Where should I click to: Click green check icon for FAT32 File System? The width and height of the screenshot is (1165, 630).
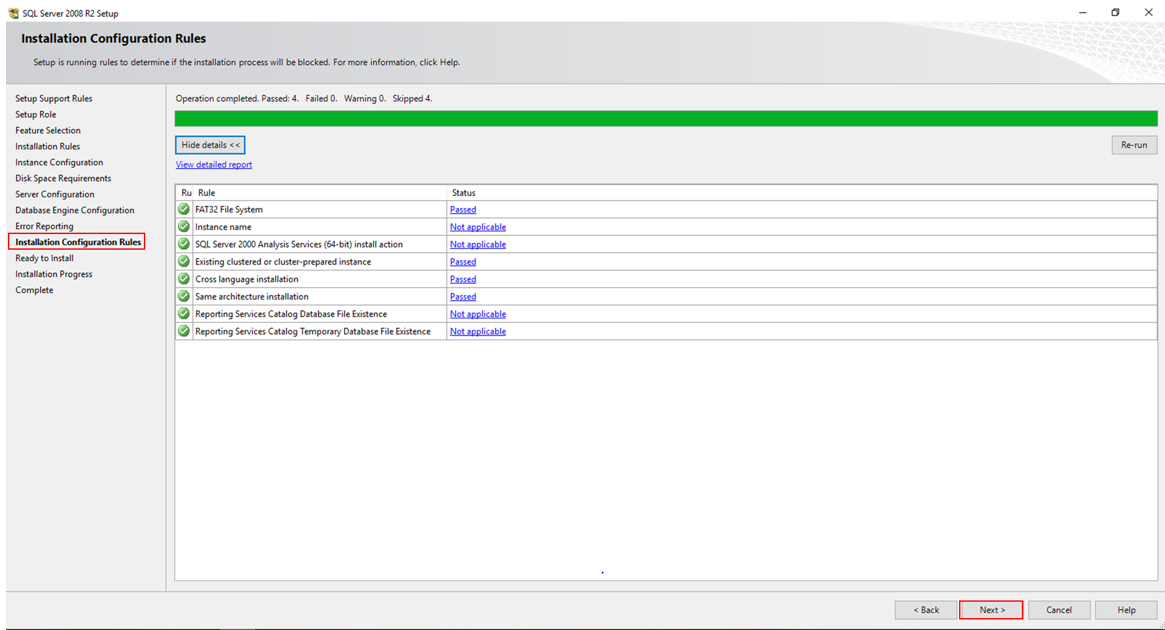(x=184, y=209)
